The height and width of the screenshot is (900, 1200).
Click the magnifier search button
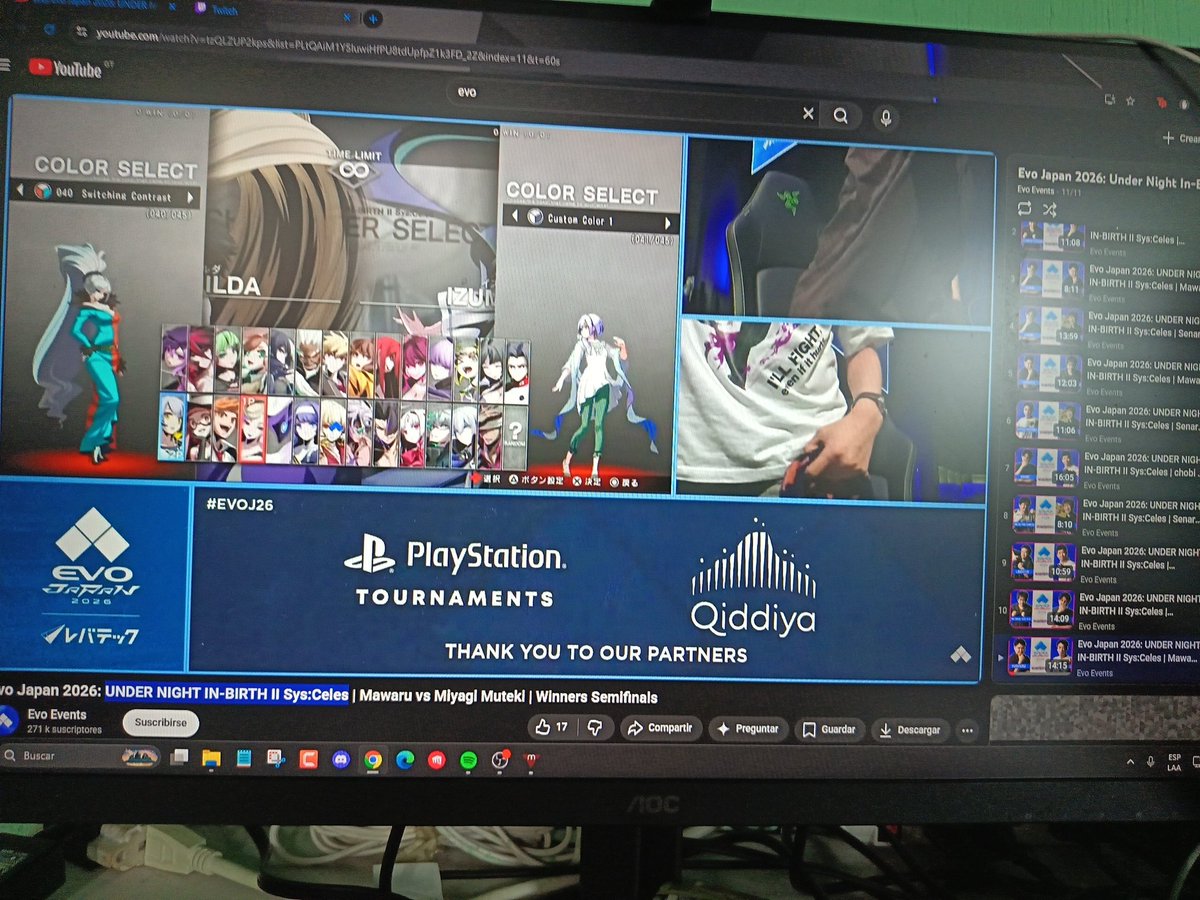click(x=840, y=116)
